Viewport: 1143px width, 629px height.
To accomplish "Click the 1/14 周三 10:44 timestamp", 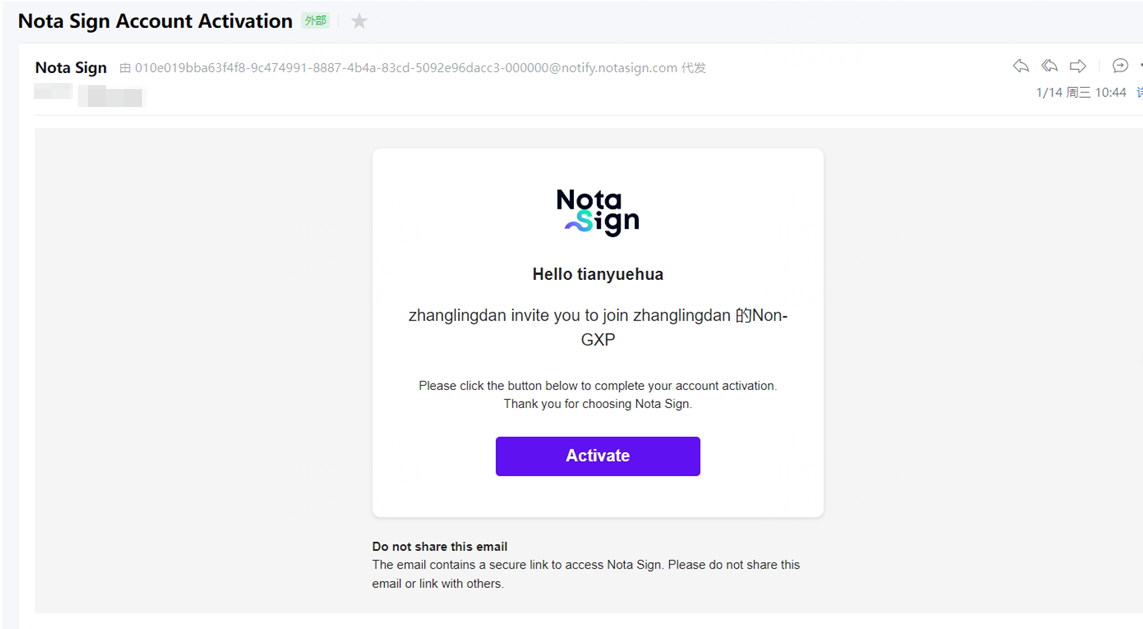I will 1081,93.
